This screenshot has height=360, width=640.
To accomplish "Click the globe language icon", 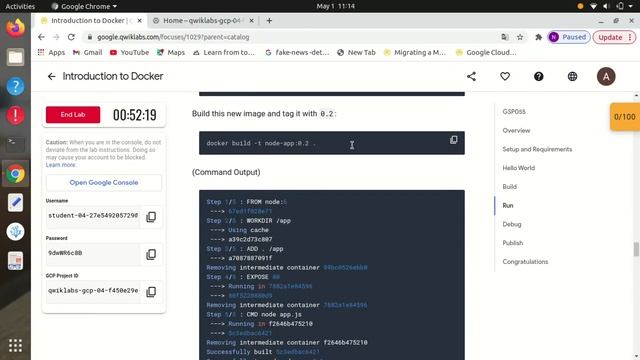I will (x=572, y=76).
